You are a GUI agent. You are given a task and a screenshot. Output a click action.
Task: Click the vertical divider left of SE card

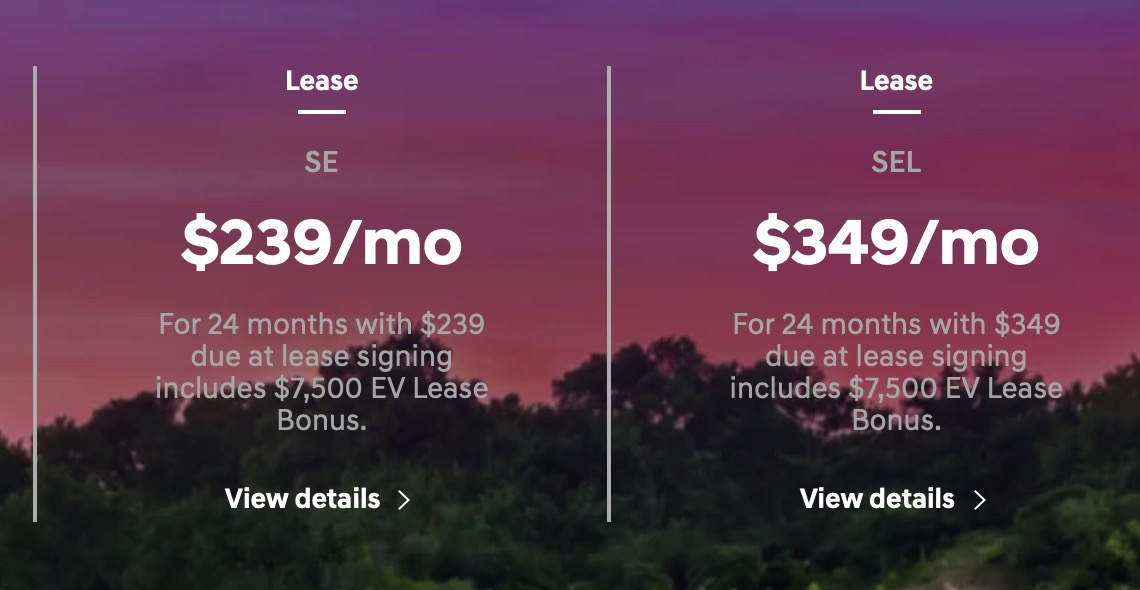click(x=35, y=294)
